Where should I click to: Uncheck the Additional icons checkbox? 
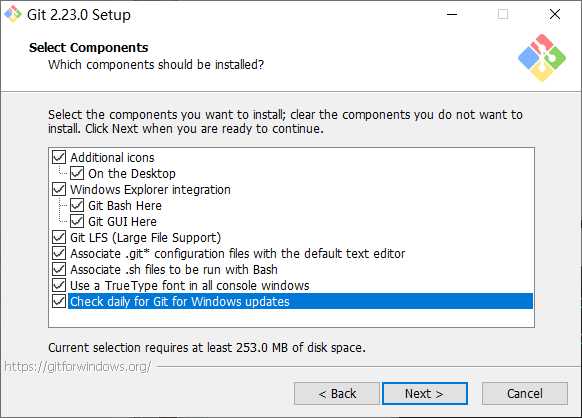pos(59,157)
